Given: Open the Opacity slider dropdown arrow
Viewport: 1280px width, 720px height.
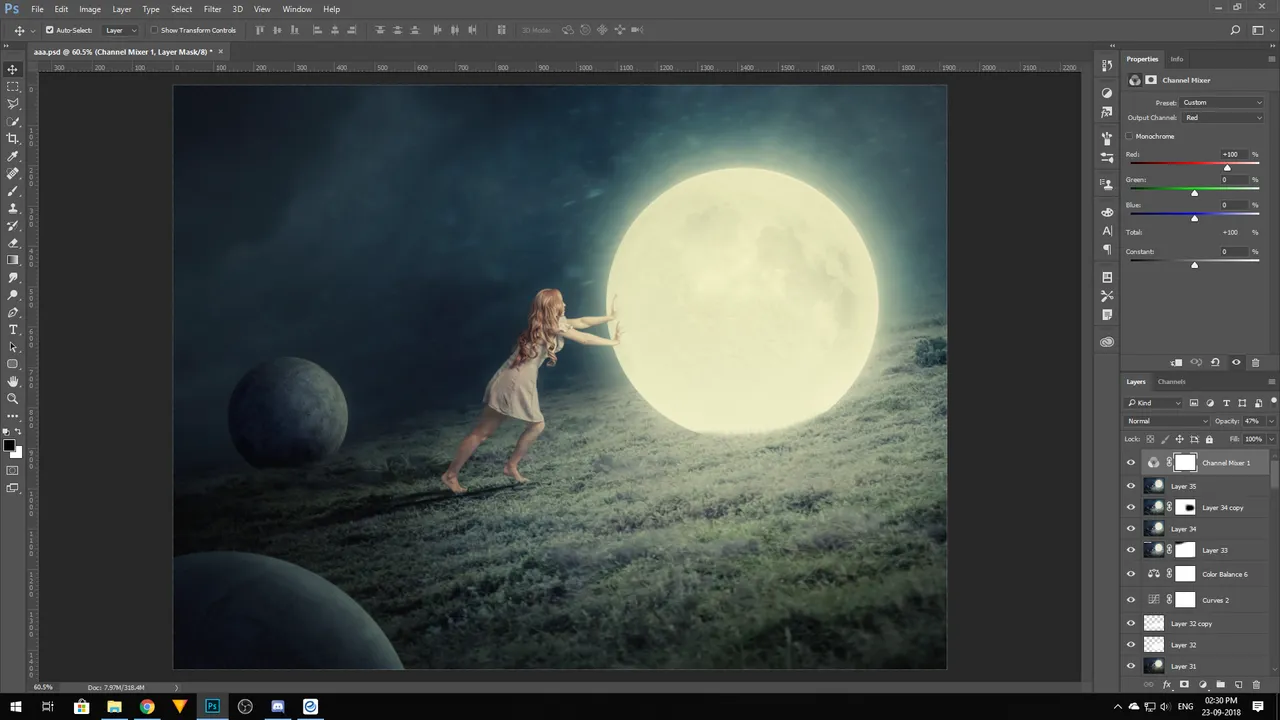Looking at the screenshot, I should (1271, 421).
